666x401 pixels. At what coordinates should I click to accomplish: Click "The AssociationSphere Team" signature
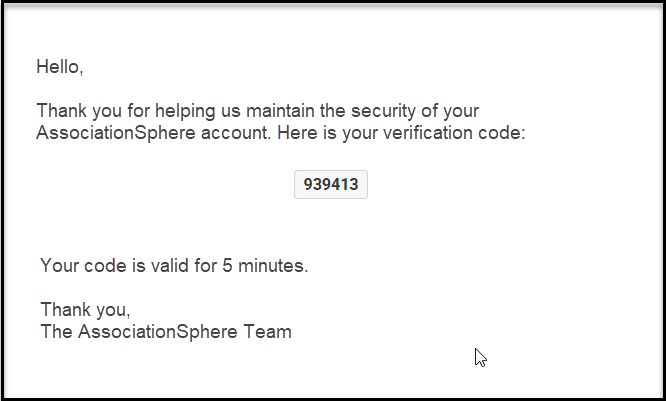[x=166, y=332]
